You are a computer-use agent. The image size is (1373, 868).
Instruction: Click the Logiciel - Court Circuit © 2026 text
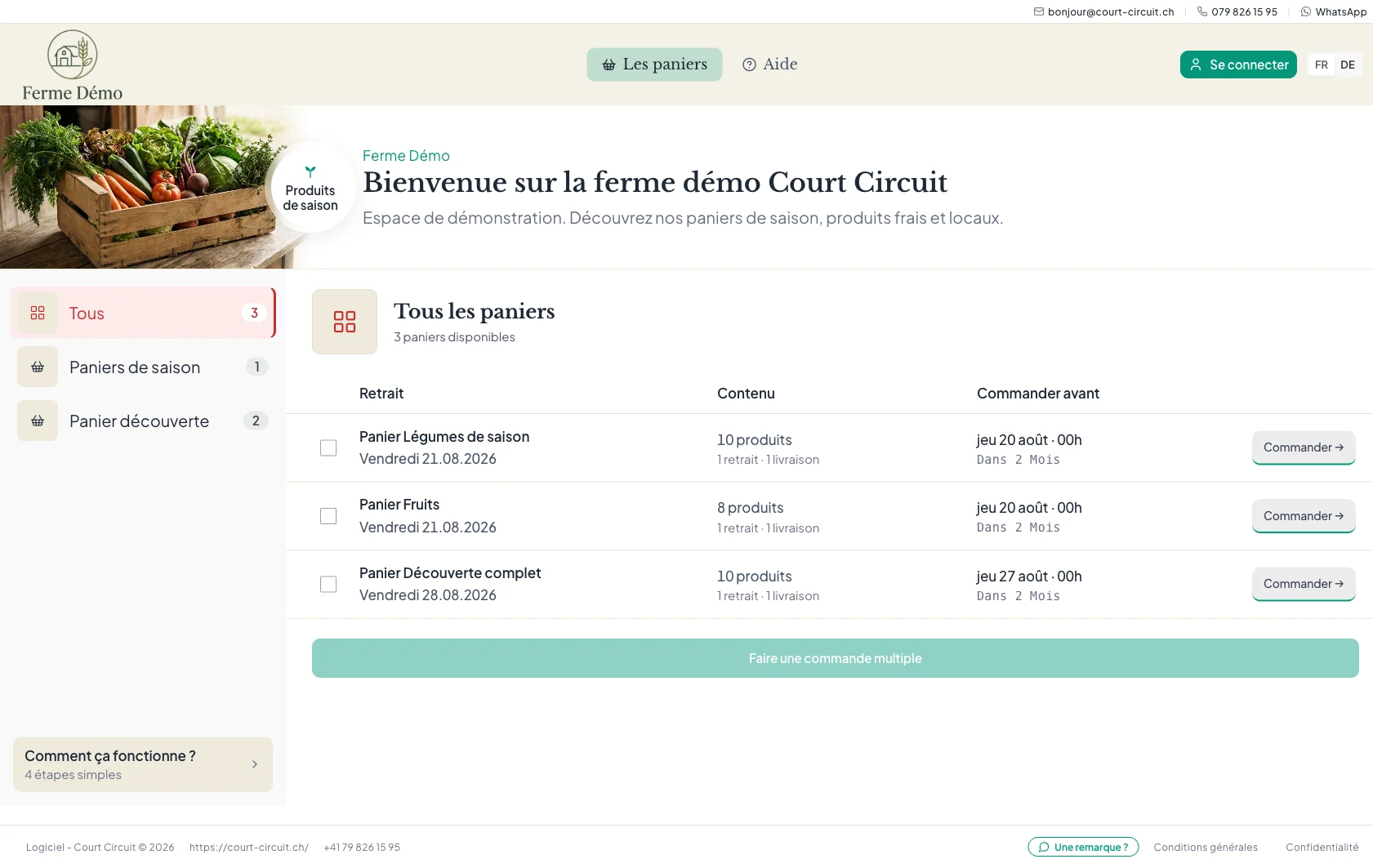tap(100, 848)
